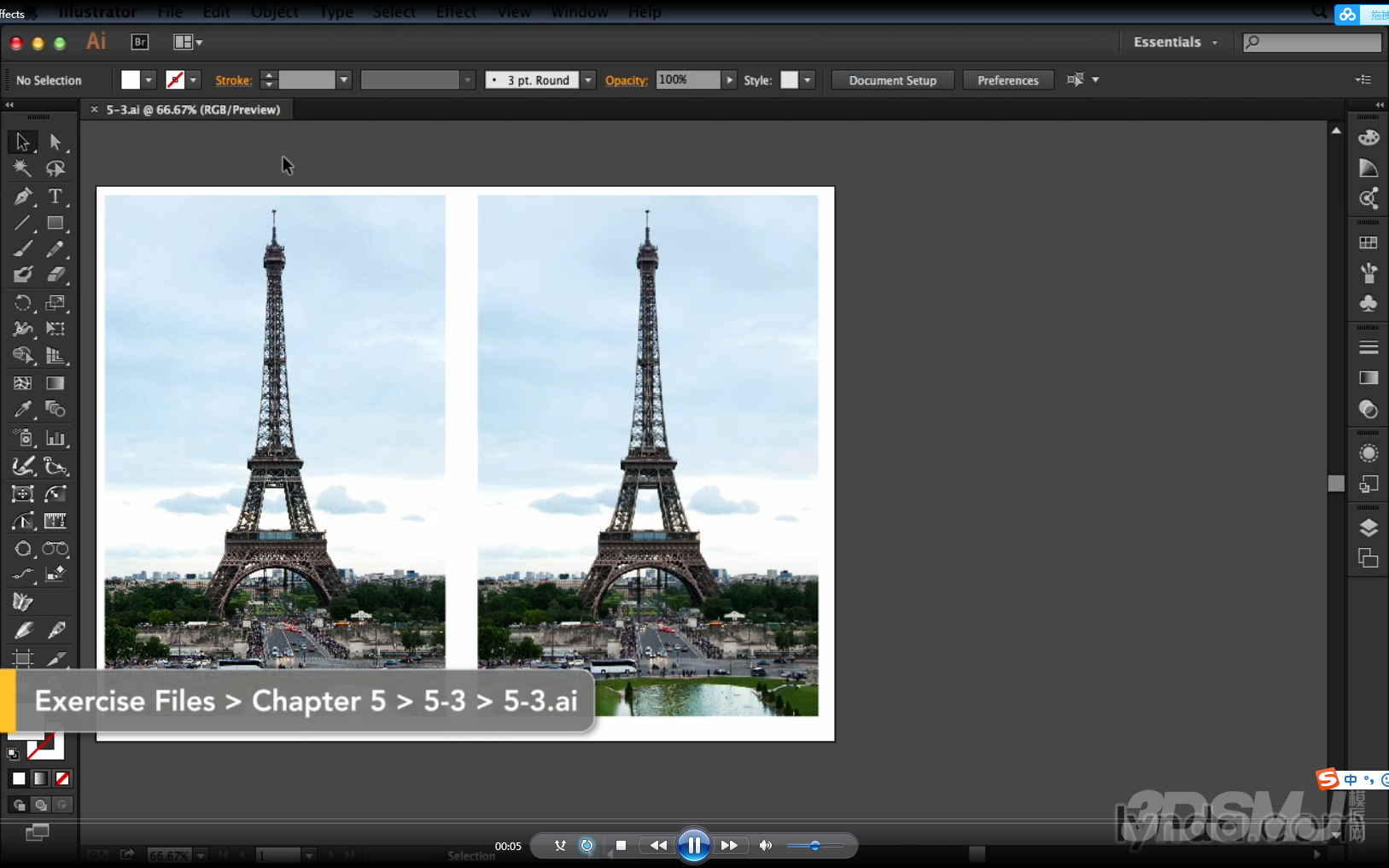Select the Width tool
This screenshot has height=868, width=1389.
[22, 329]
